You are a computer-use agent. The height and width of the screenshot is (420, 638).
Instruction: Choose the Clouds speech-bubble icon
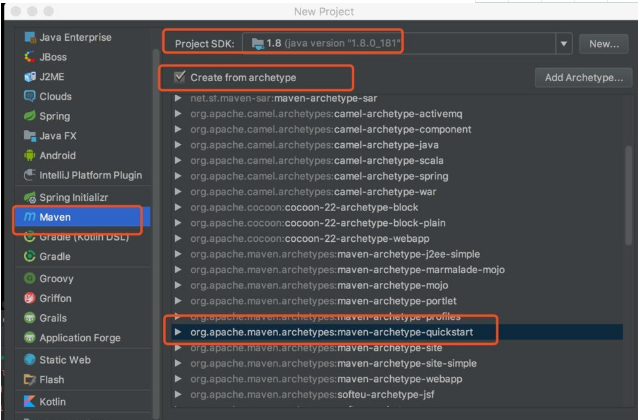pos(30,96)
